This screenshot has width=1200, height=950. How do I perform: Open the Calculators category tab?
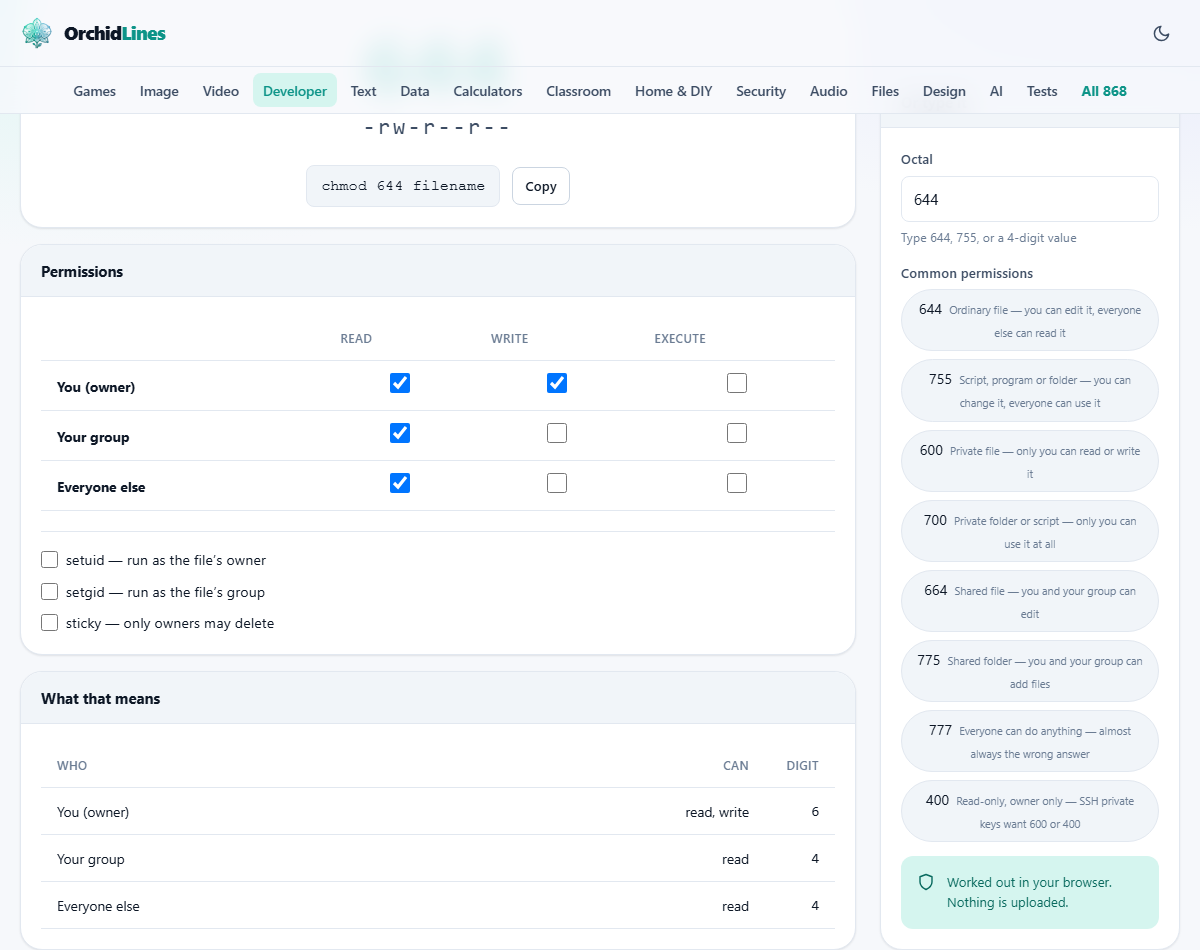pos(488,91)
